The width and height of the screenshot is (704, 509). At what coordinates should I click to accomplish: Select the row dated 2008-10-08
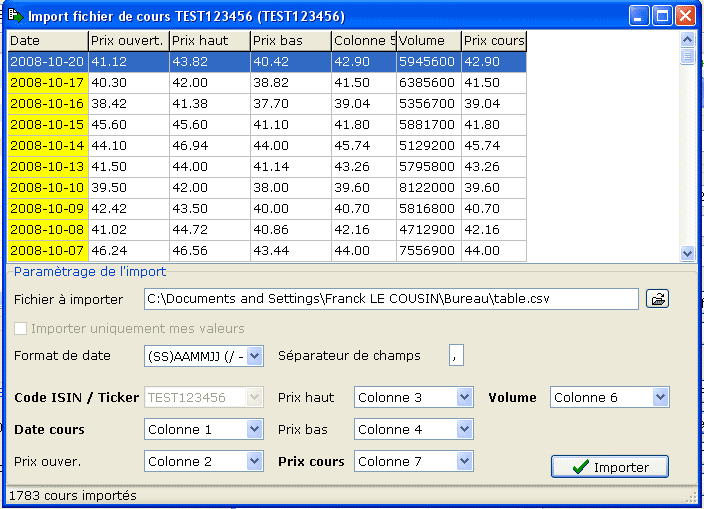click(267, 230)
